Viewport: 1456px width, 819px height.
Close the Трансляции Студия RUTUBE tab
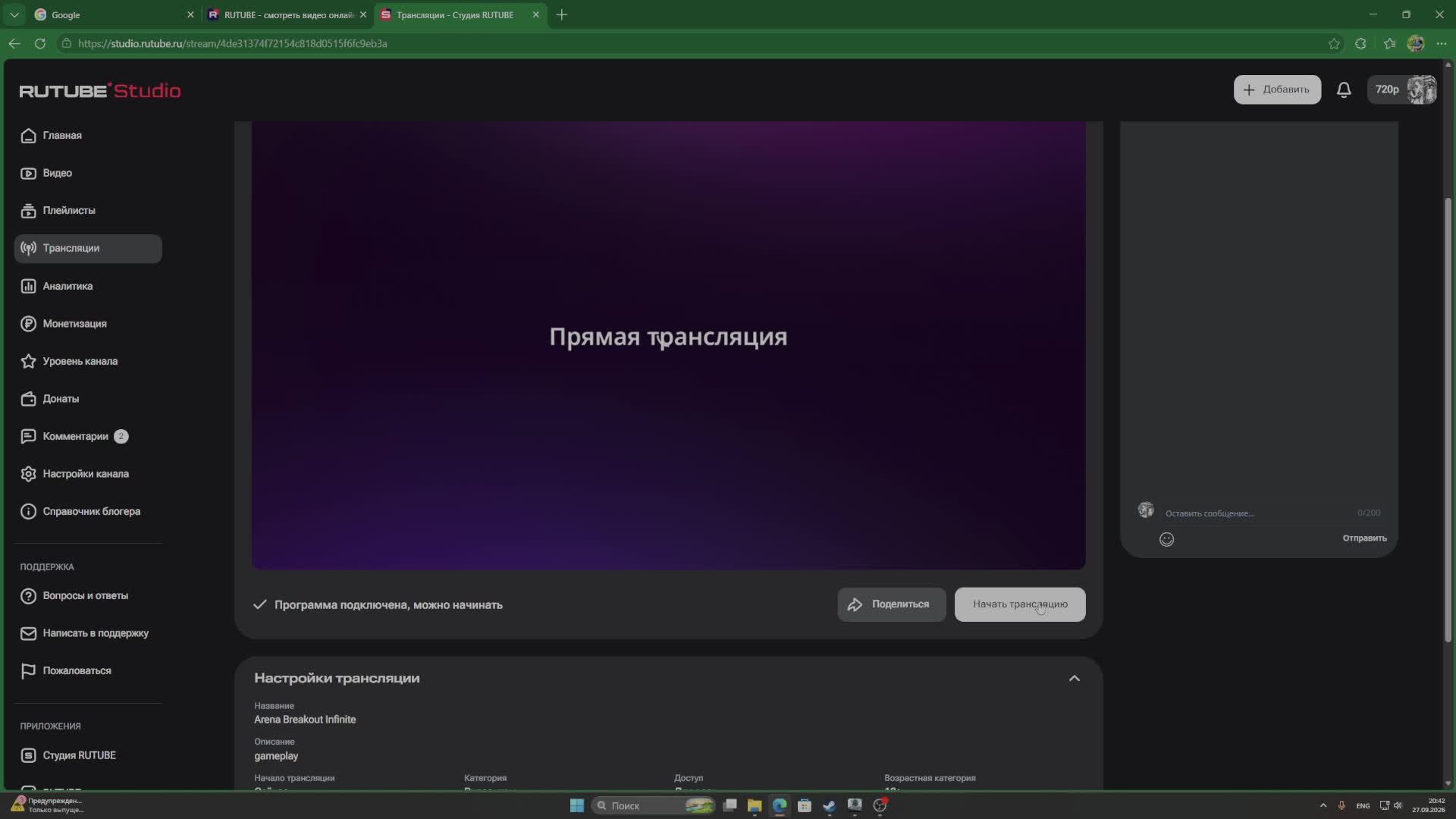coord(536,14)
